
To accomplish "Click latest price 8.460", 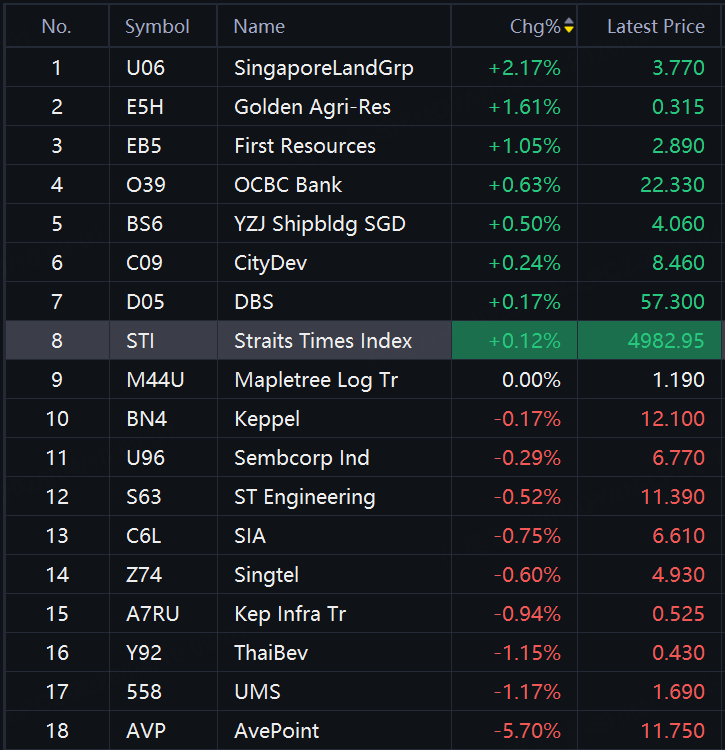I will click(x=678, y=263).
